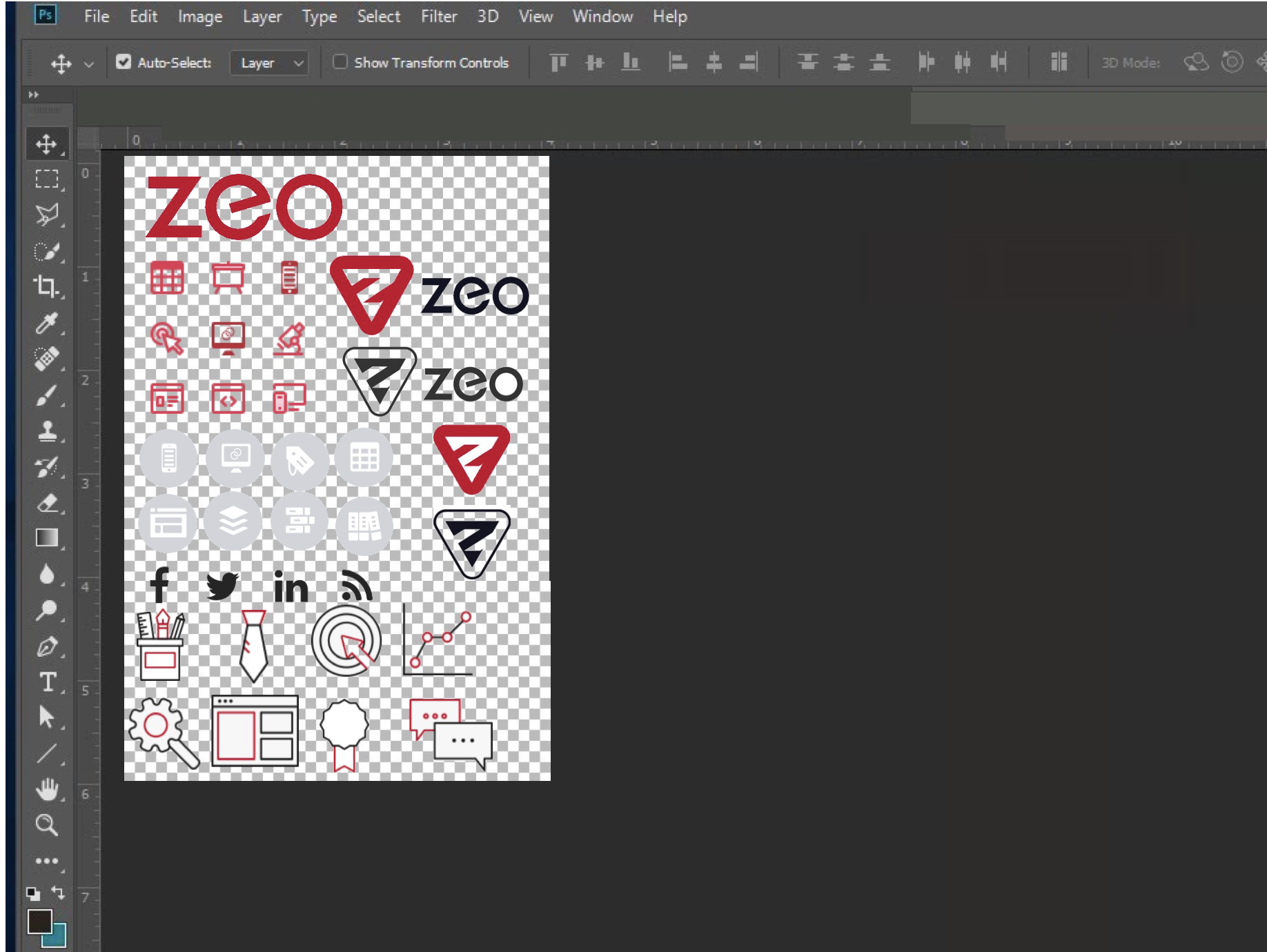Select the Crop tool
This screenshot has width=1267, height=952.
coord(46,286)
